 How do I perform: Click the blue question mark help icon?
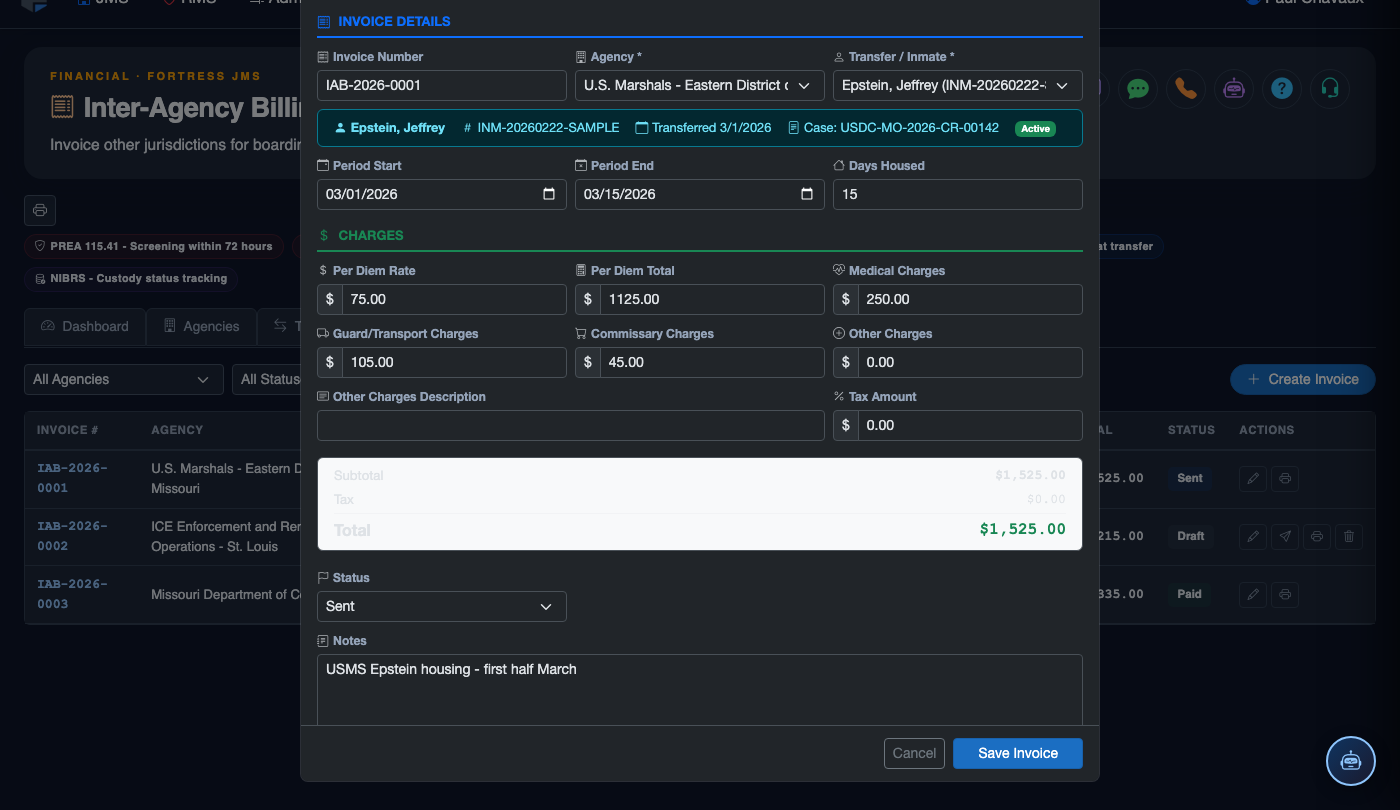tap(1282, 88)
